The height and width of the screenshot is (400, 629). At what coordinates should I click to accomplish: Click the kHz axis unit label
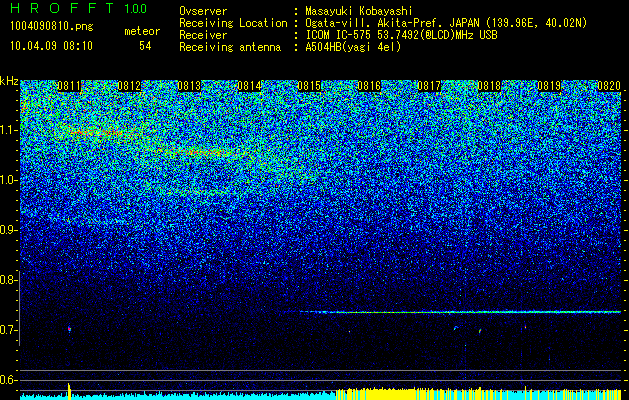coord(9,81)
